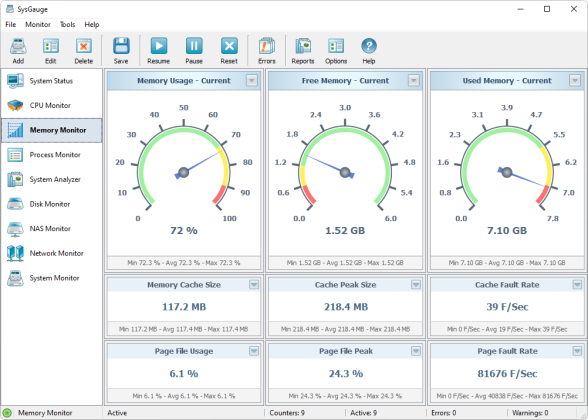This screenshot has height=420, width=588.
Task: Resume monitoring with the play icon
Action: click(x=159, y=46)
